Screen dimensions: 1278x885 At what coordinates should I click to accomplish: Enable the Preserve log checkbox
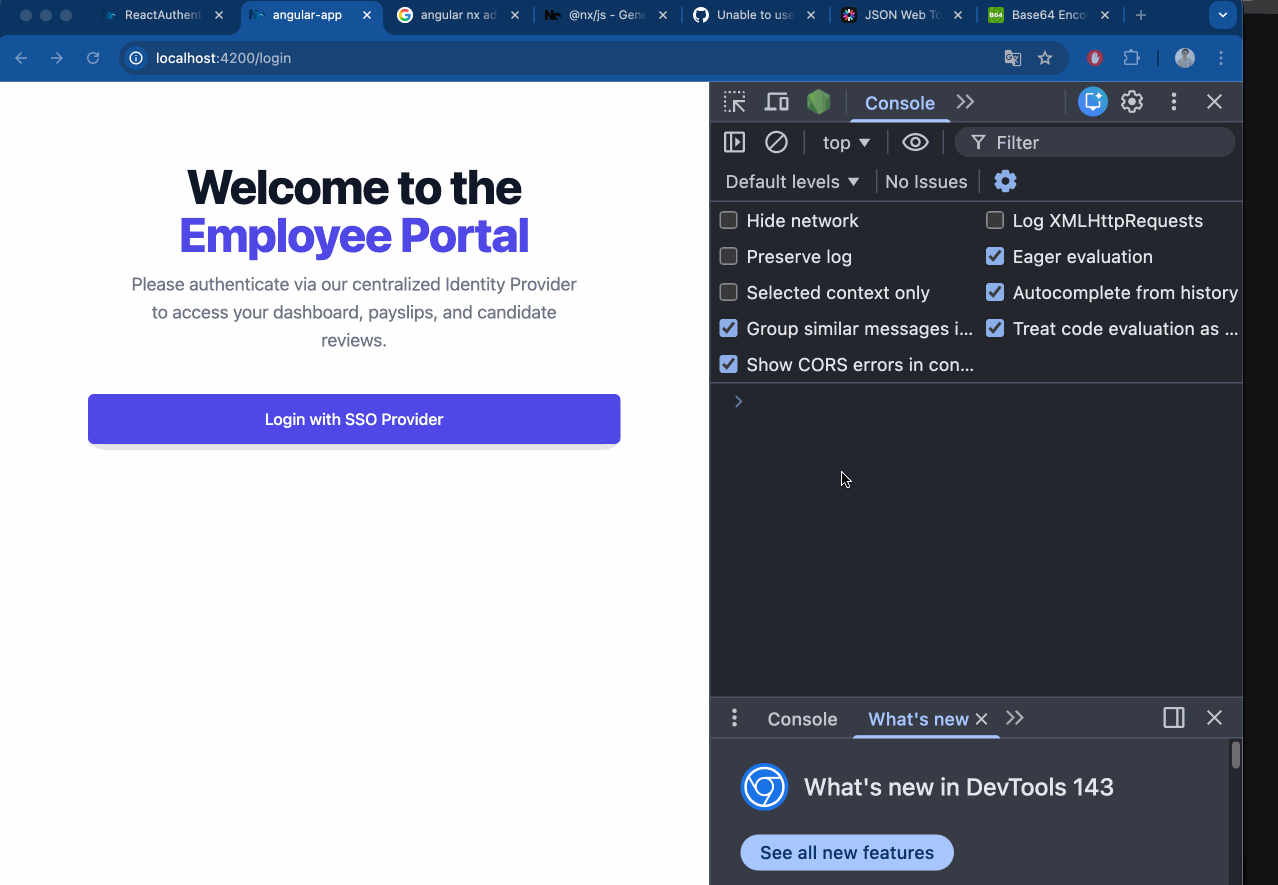point(728,256)
